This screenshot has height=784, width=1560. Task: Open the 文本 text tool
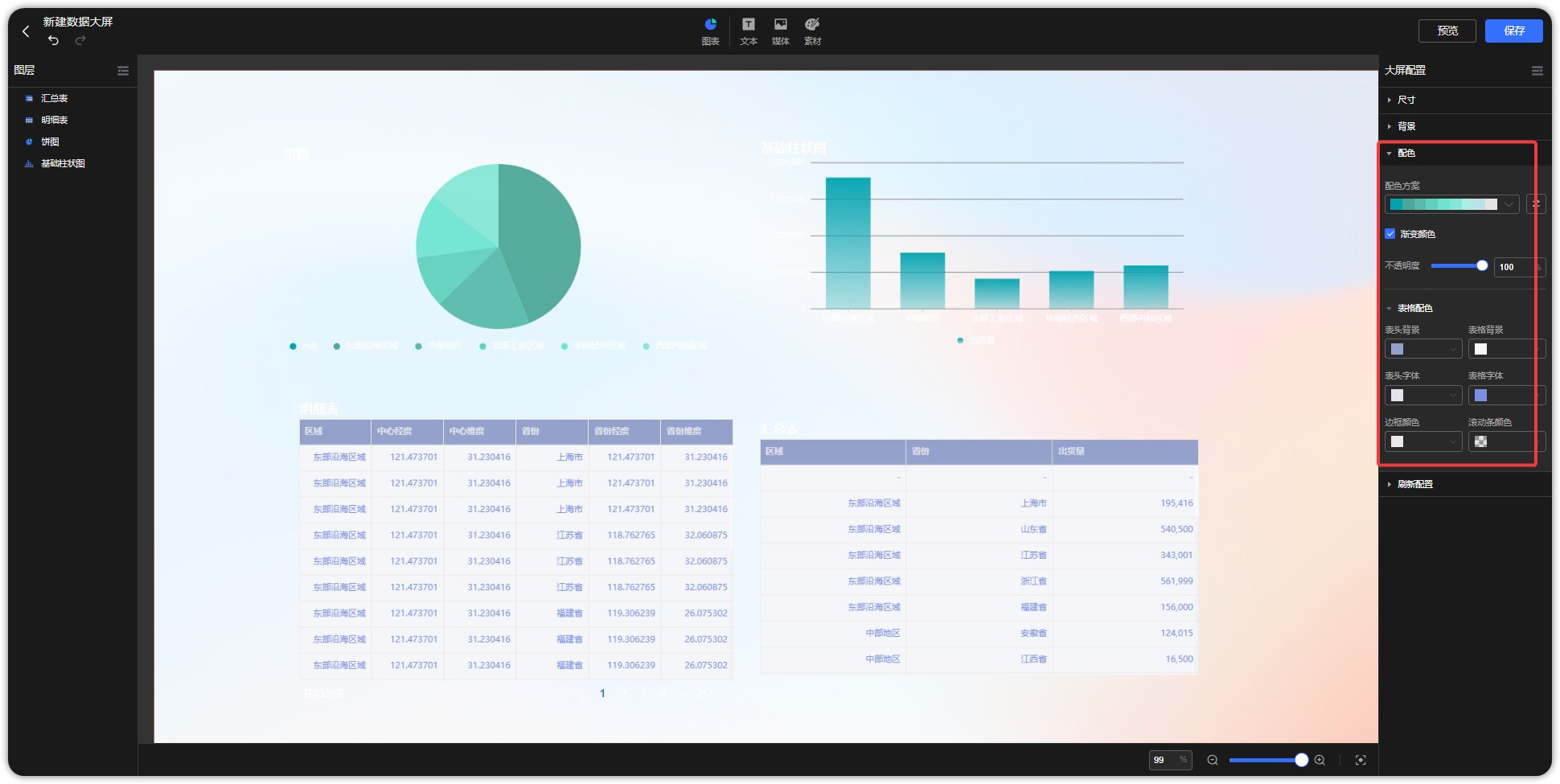point(749,31)
